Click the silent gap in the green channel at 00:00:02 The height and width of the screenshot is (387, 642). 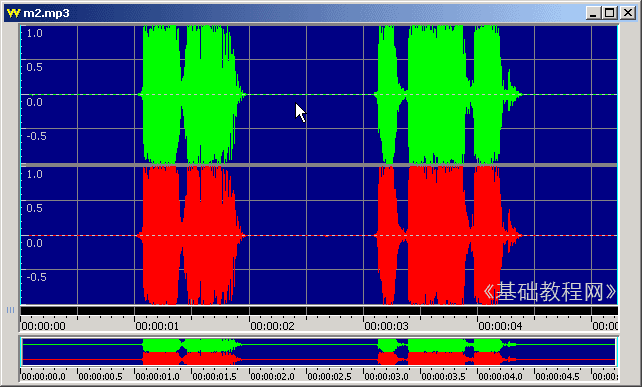pos(278,95)
